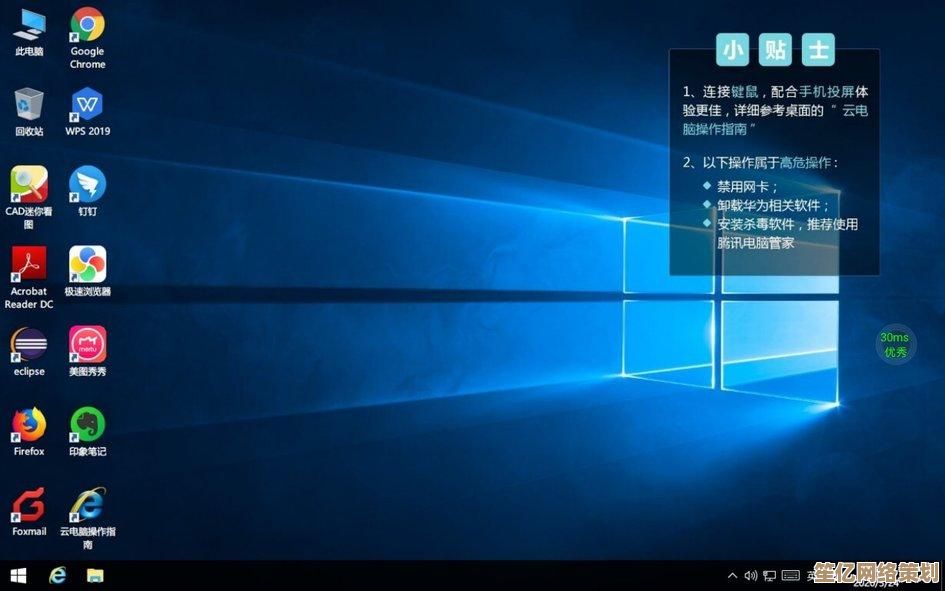Select the Firefox desktop shortcut
The image size is (945, 591).
coord(29,431)
